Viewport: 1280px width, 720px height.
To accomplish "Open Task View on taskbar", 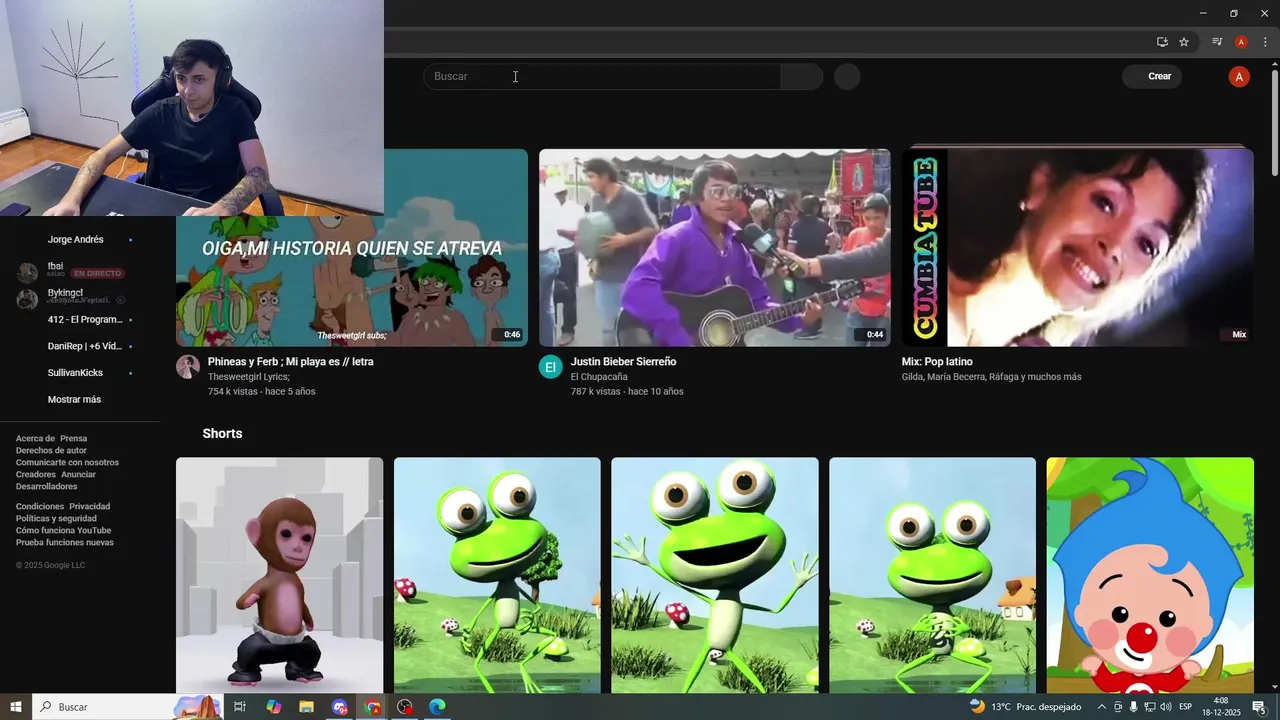I will (240, 707).
